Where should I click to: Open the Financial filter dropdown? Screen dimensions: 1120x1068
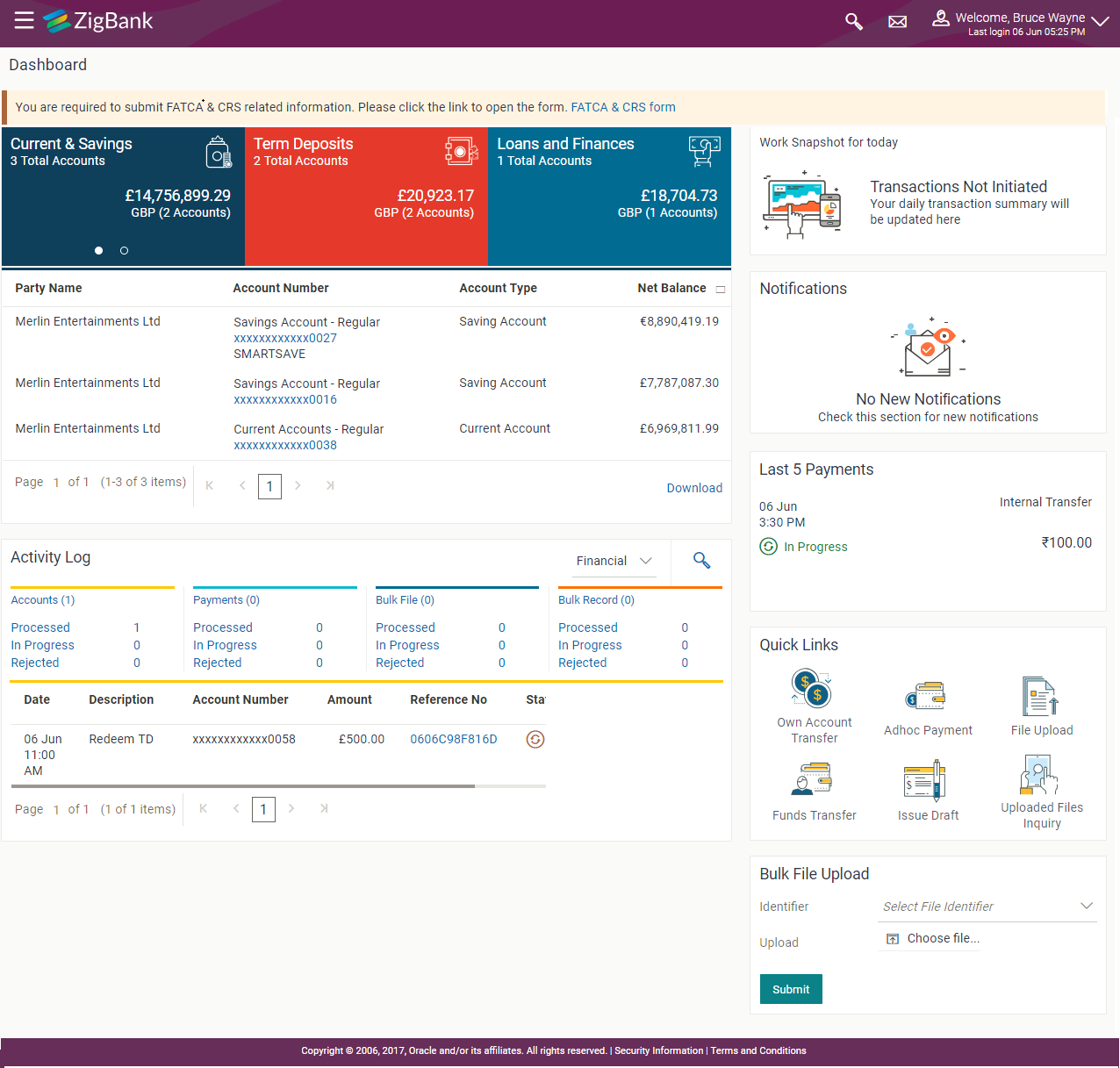[613, 560]
